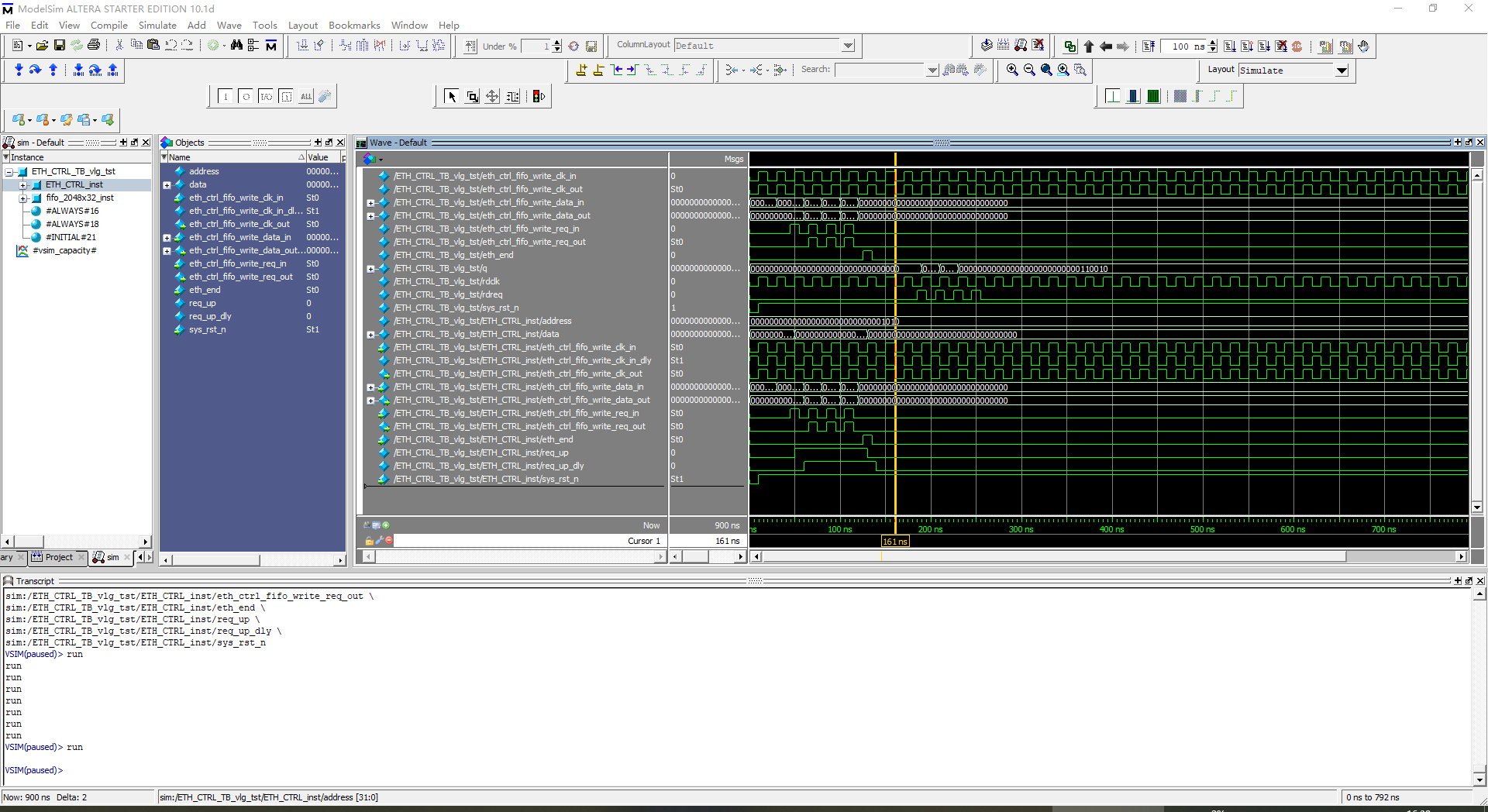Select the #ALWAYS#16 process in the instance tree
The image size is (1488, 812).
coord(72,211)
